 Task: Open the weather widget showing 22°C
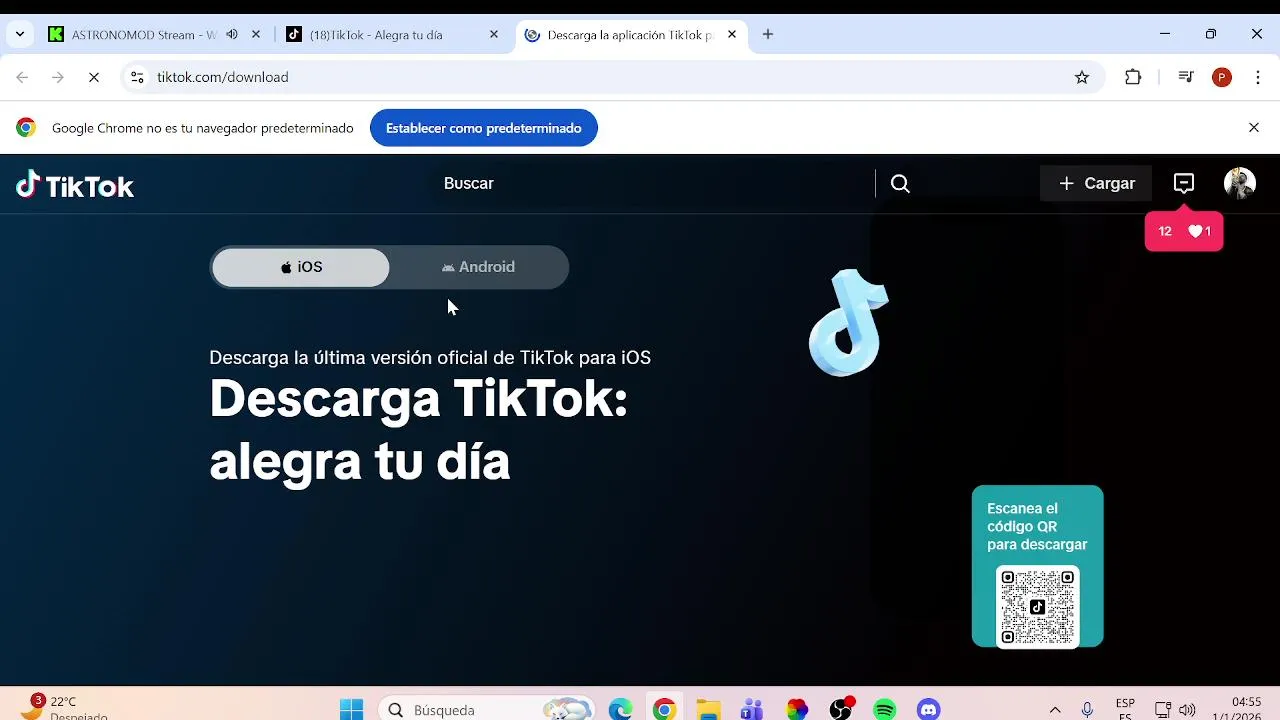click(62, 708)
